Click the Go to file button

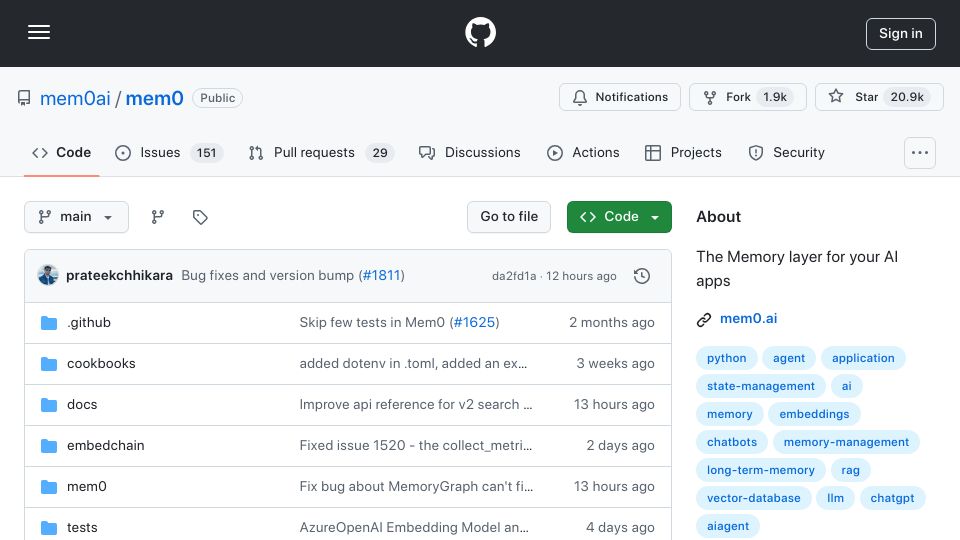509,217
